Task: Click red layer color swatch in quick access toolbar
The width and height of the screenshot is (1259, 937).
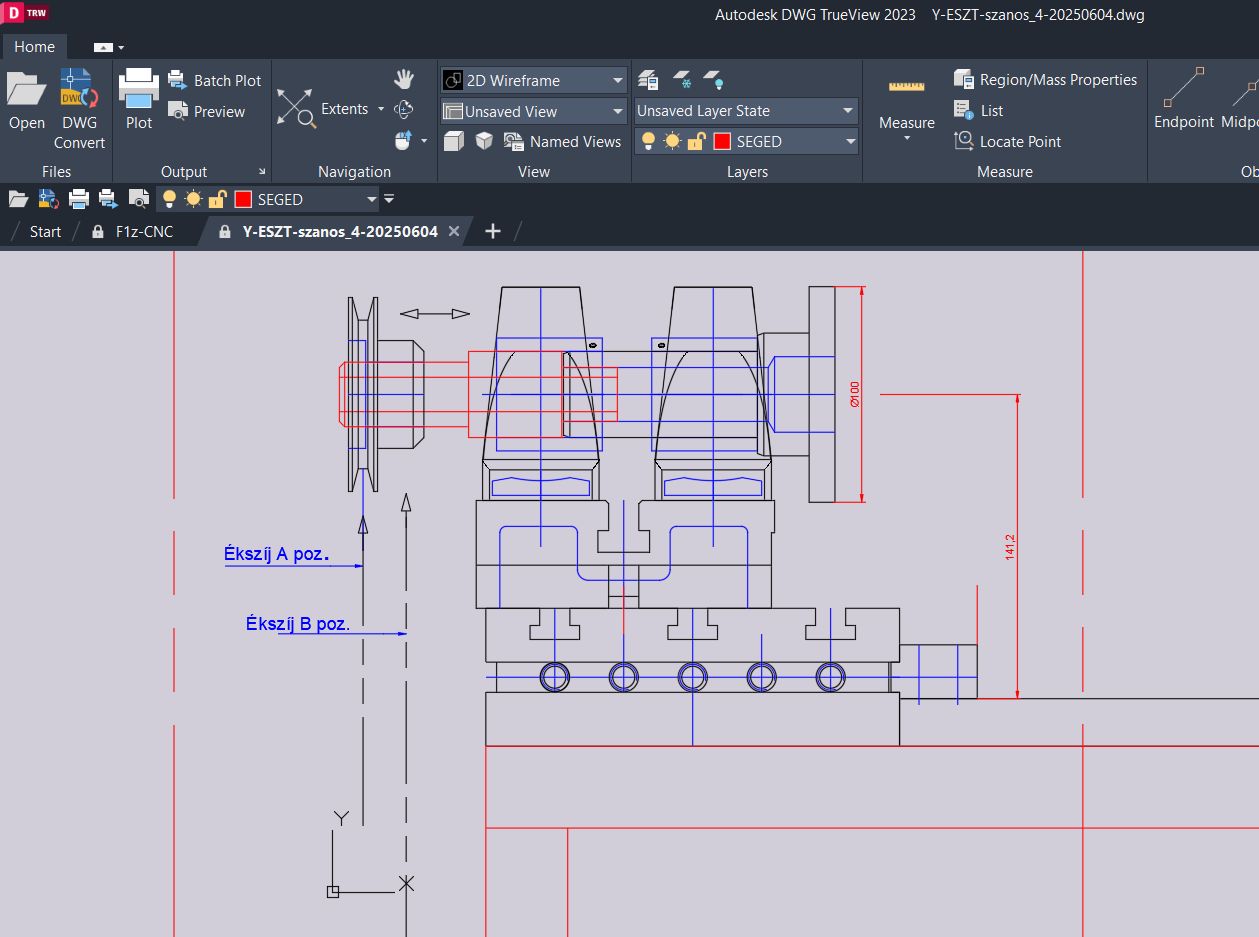Action: click(x=243, y=199)
